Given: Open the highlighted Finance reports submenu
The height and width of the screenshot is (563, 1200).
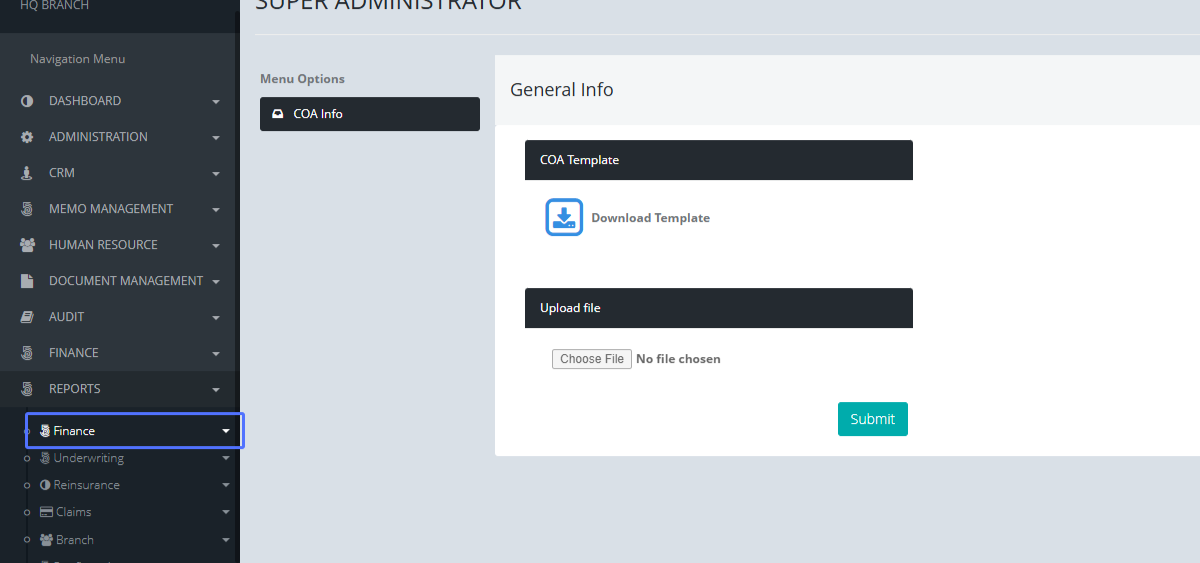Looking at the screenshot, I should (75, 431).
